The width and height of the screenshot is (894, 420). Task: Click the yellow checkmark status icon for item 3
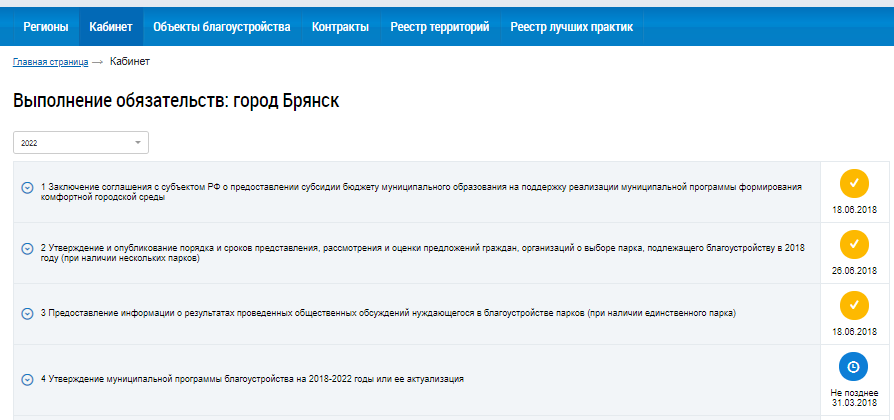[x=853, y=305]
